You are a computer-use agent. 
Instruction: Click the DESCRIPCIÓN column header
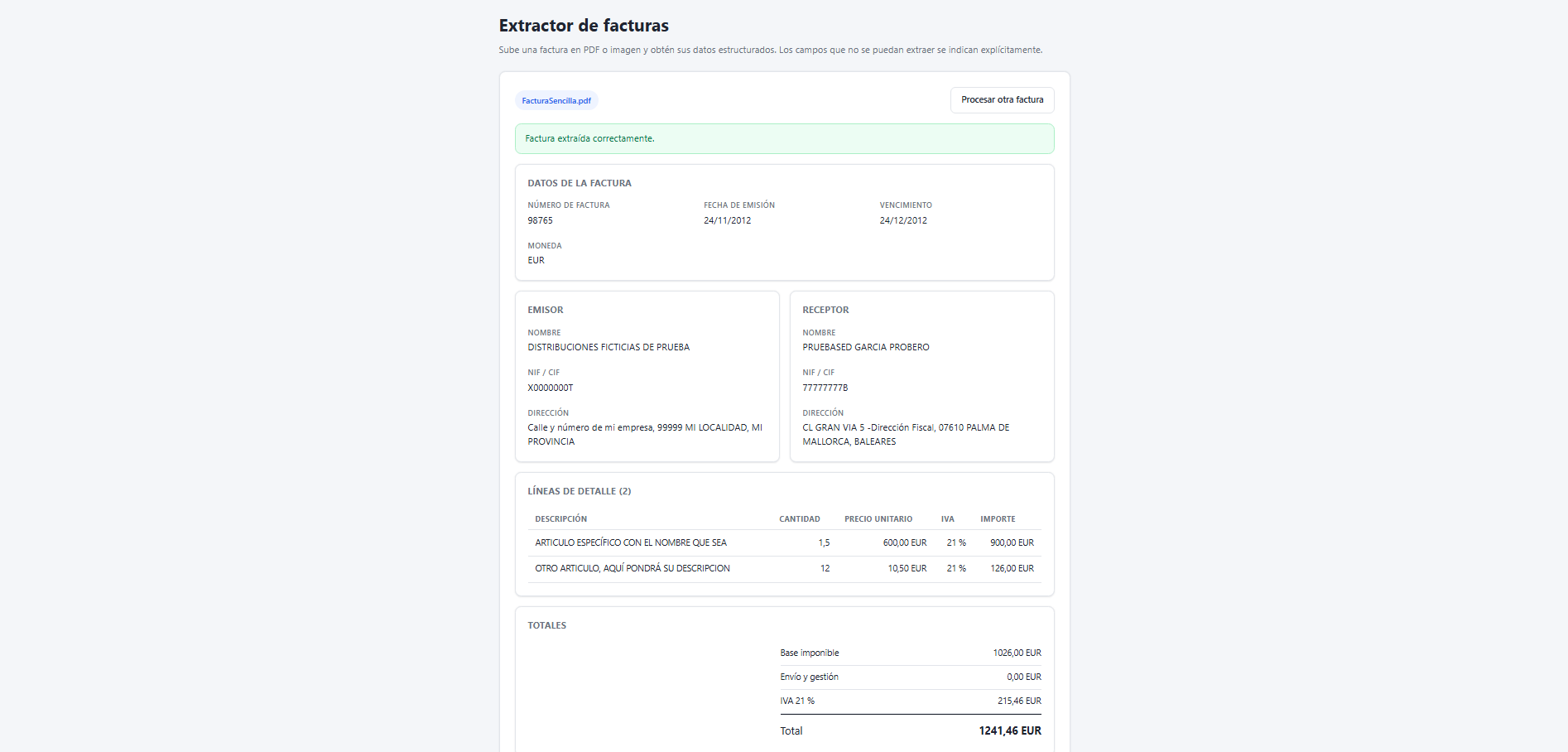pos(560,519)
